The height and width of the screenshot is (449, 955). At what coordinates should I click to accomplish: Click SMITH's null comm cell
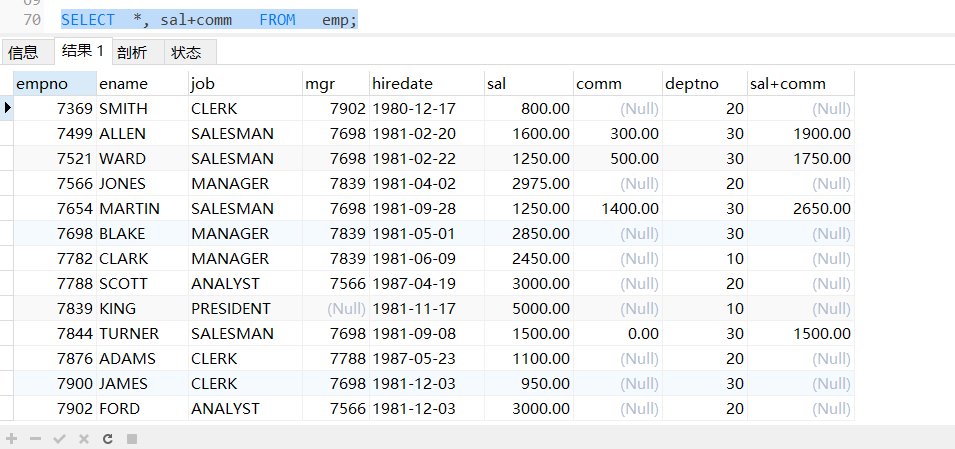point(618,108)
